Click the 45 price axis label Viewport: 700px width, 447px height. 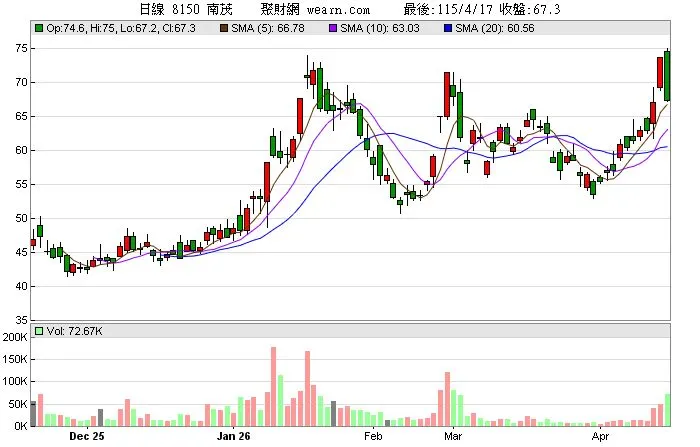click(21, 252)
